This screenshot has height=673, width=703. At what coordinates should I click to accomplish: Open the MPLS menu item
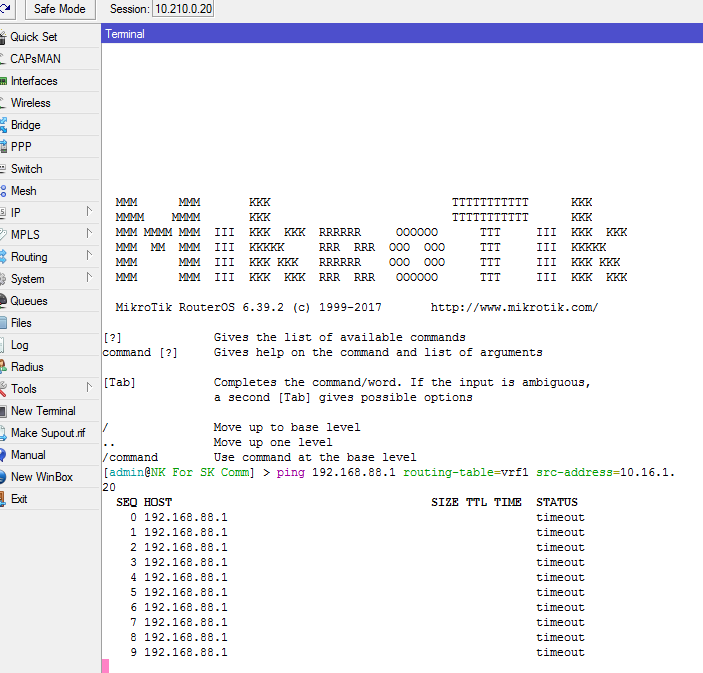(x=49, y=234)
